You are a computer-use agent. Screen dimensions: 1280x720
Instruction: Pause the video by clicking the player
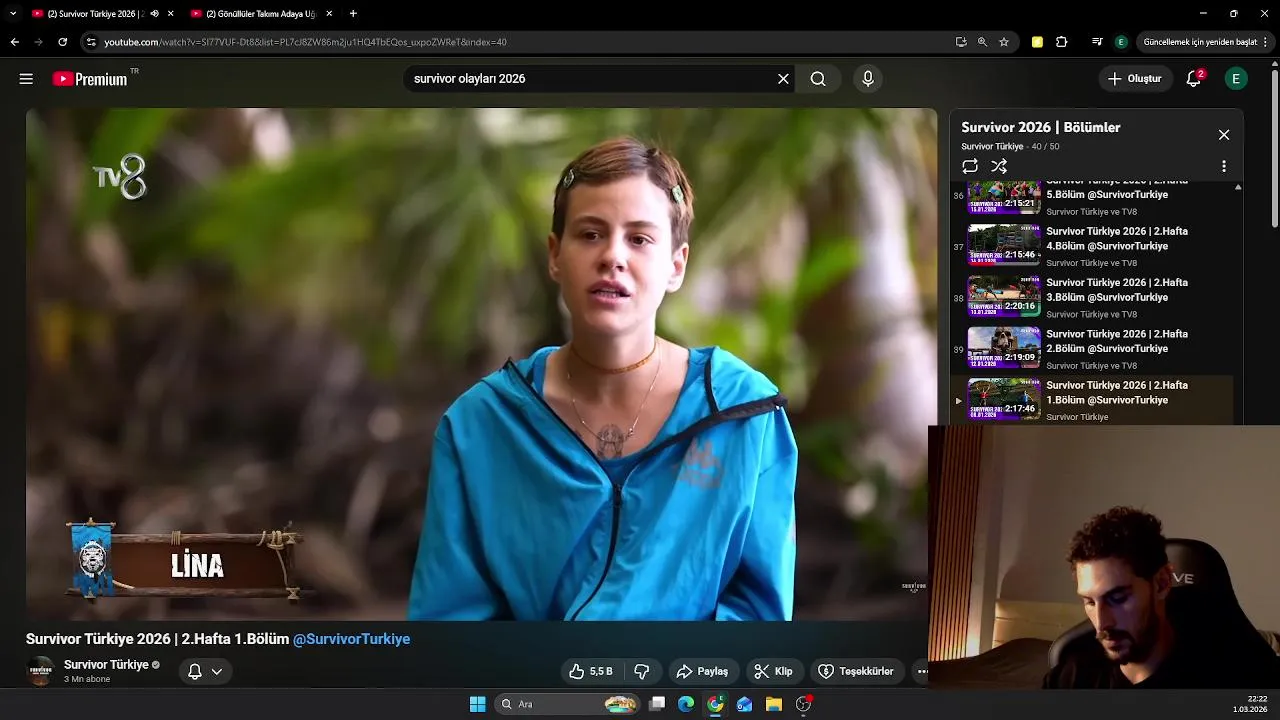point(481,364)
